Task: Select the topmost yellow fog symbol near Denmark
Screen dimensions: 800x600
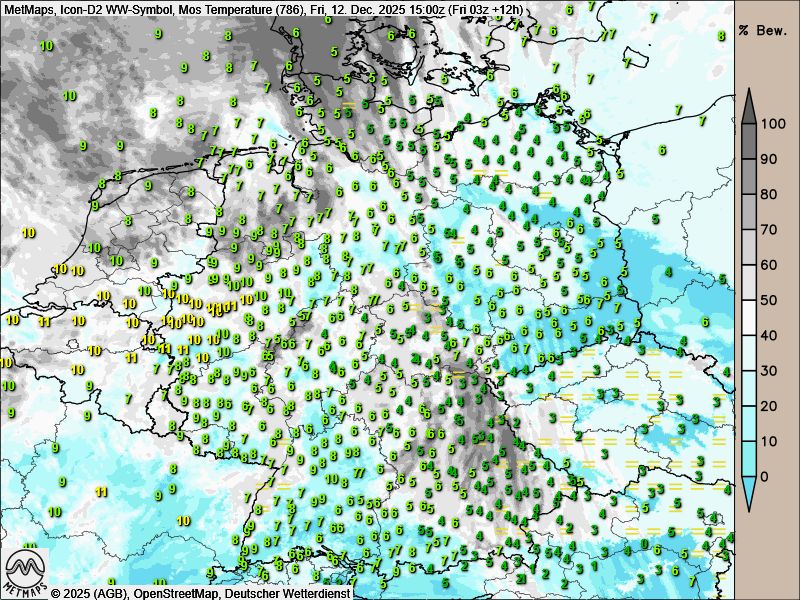Action: click(x=349, y=103)
